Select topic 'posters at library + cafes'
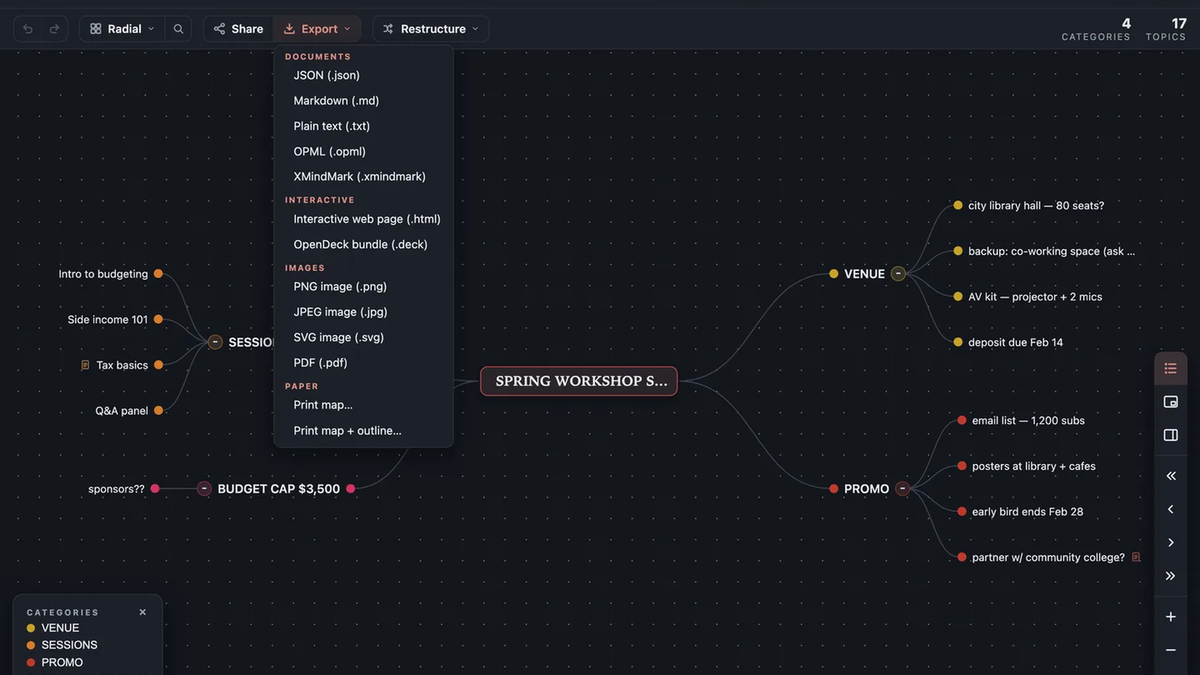The height and width of the screenshot is (675, 1200). [1033, 466]
